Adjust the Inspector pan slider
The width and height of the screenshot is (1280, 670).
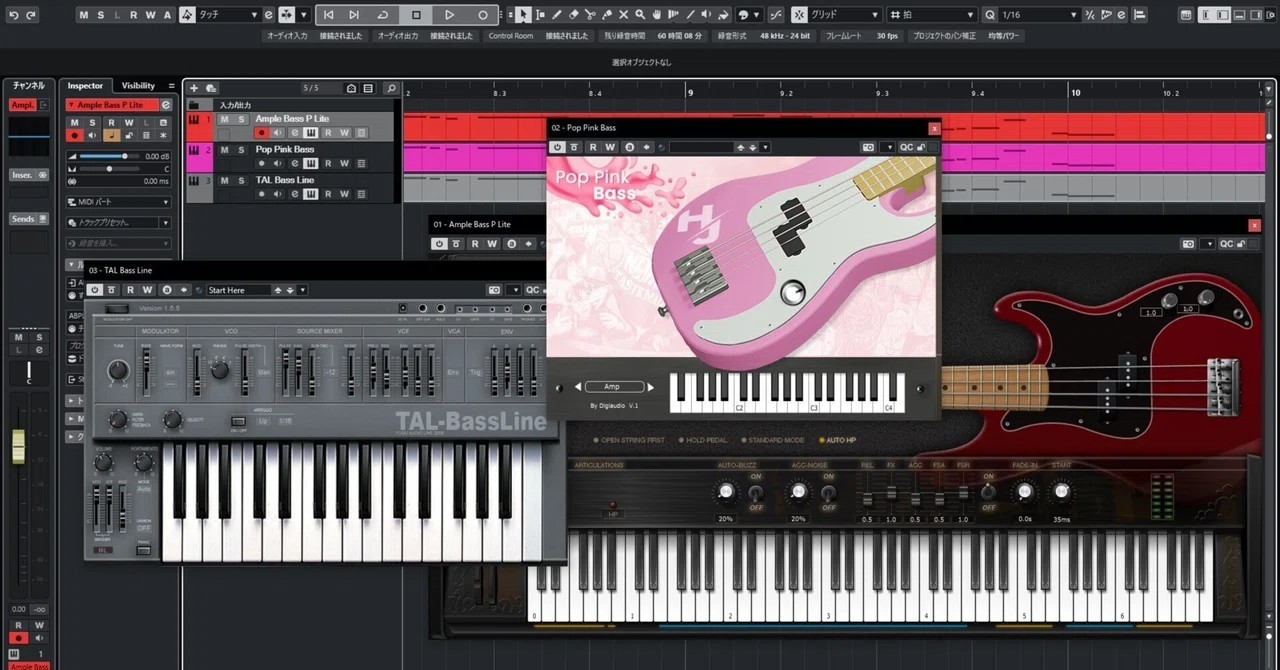[x=110, y=169]
